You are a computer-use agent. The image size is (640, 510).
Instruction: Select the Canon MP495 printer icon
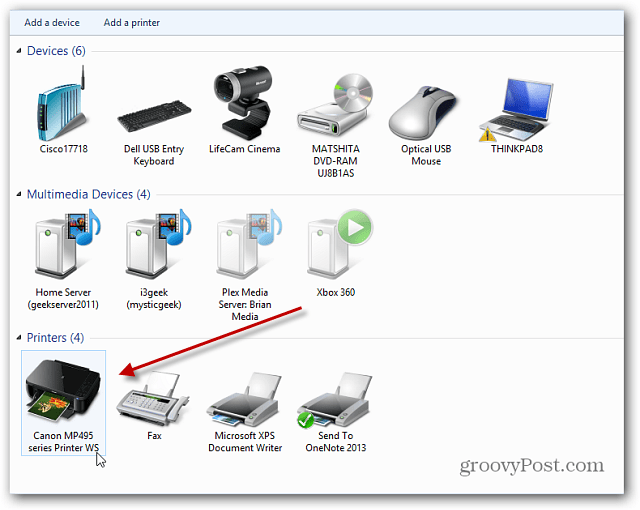pyautogui.click(x=63, y=391)
